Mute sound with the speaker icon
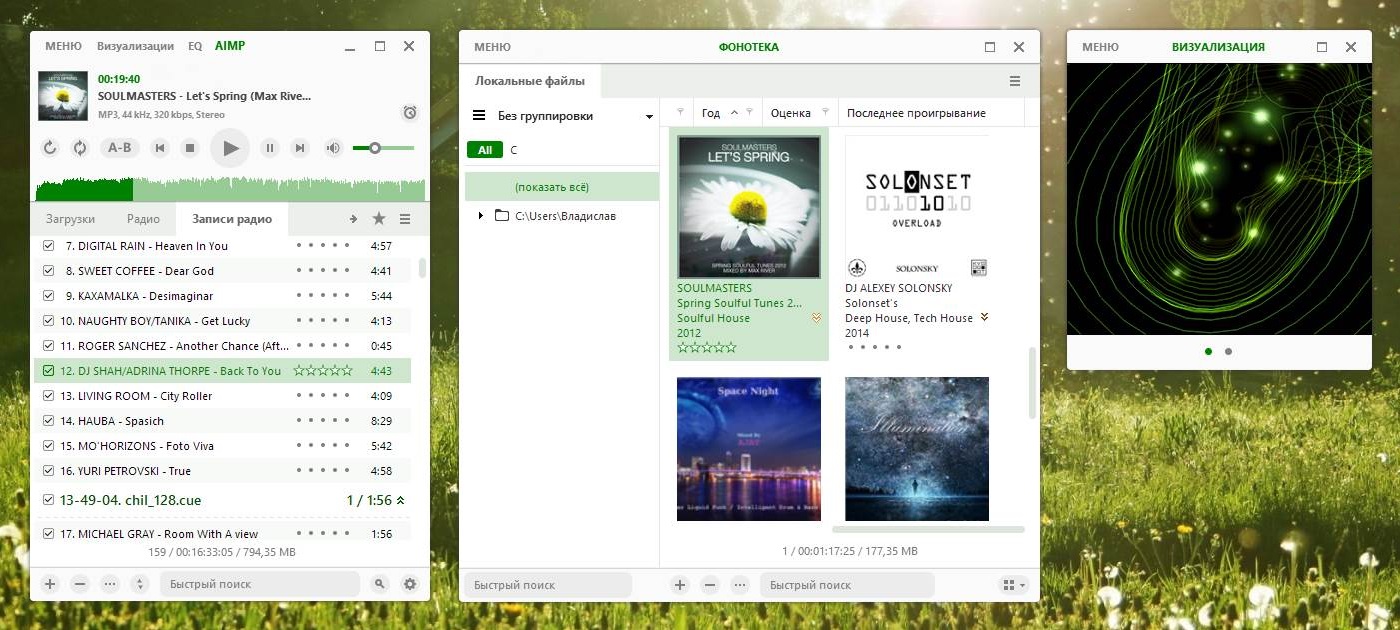The width and height of the screenshot is (1400, 630). (333, 148)
